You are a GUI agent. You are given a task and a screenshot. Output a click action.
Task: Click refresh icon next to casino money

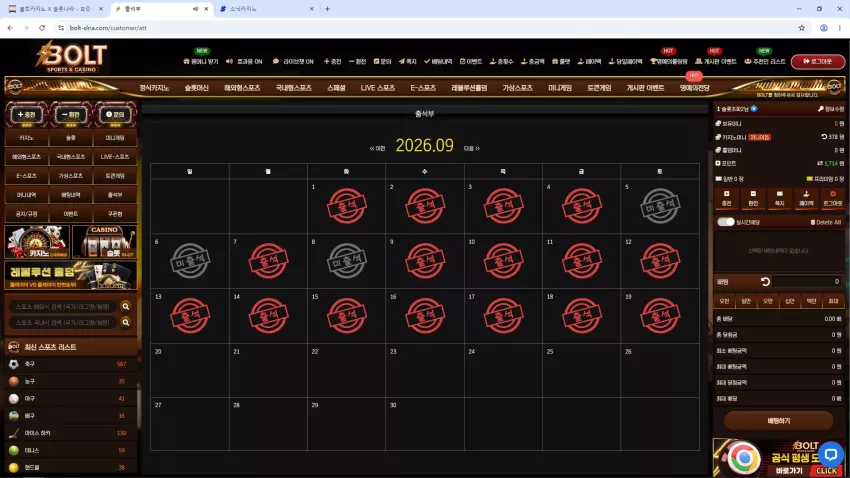(x=824, y=137)
